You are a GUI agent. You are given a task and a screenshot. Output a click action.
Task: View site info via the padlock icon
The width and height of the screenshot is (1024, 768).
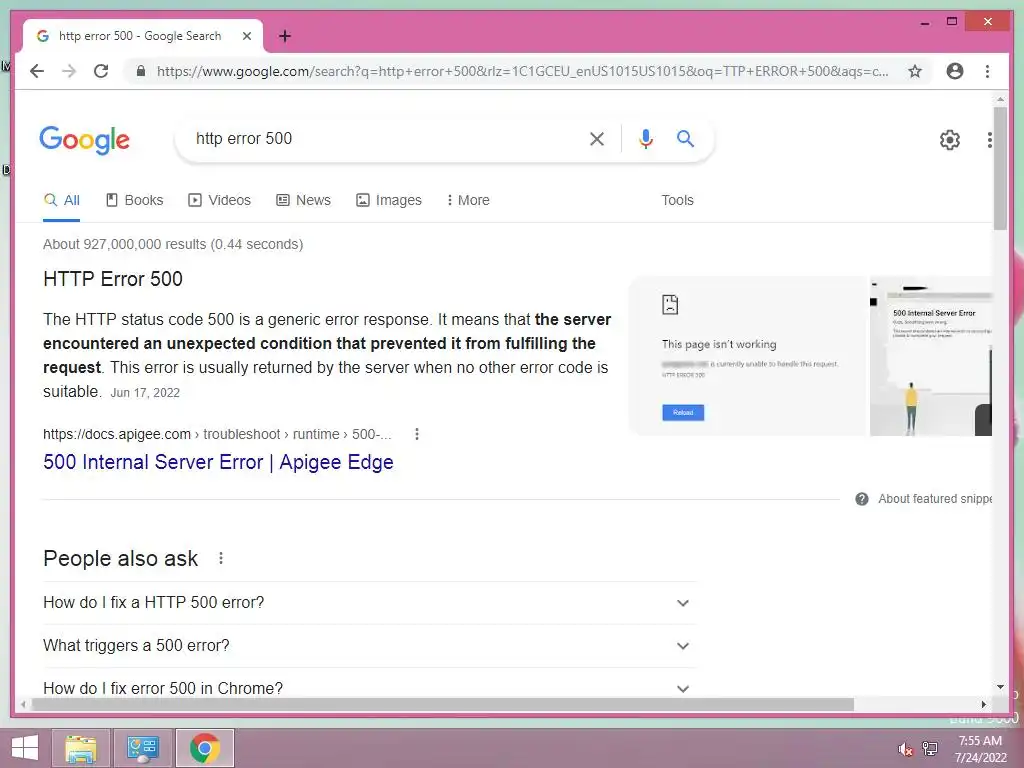click(140, 71)
